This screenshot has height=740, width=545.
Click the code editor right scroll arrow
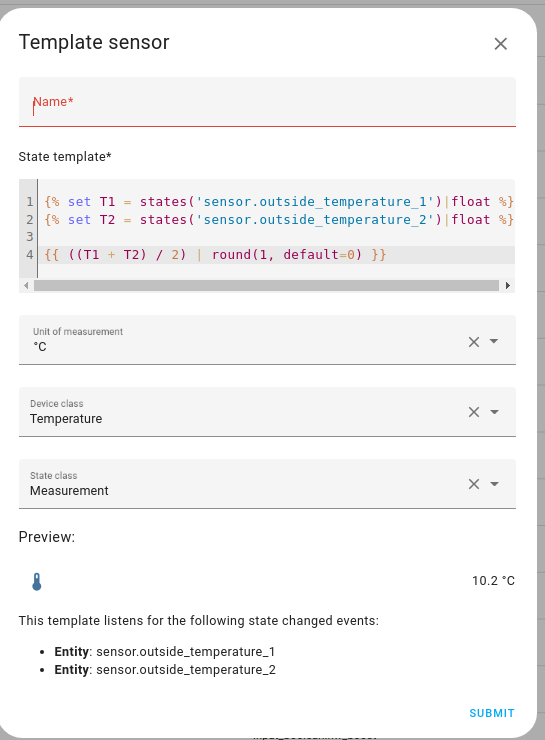tap(508, 285)
